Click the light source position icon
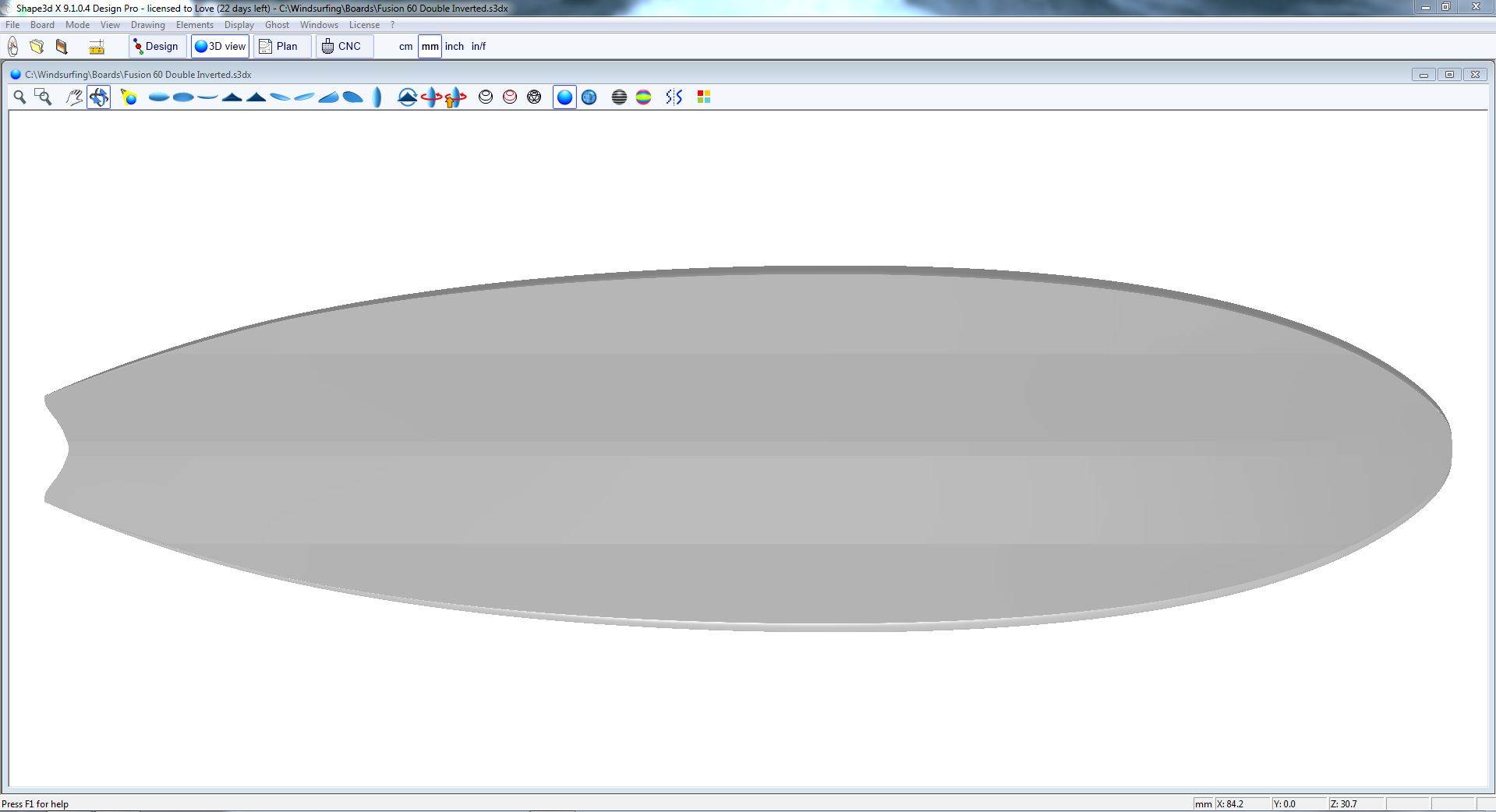This screenshot has height=812, width=1496. 129,97
